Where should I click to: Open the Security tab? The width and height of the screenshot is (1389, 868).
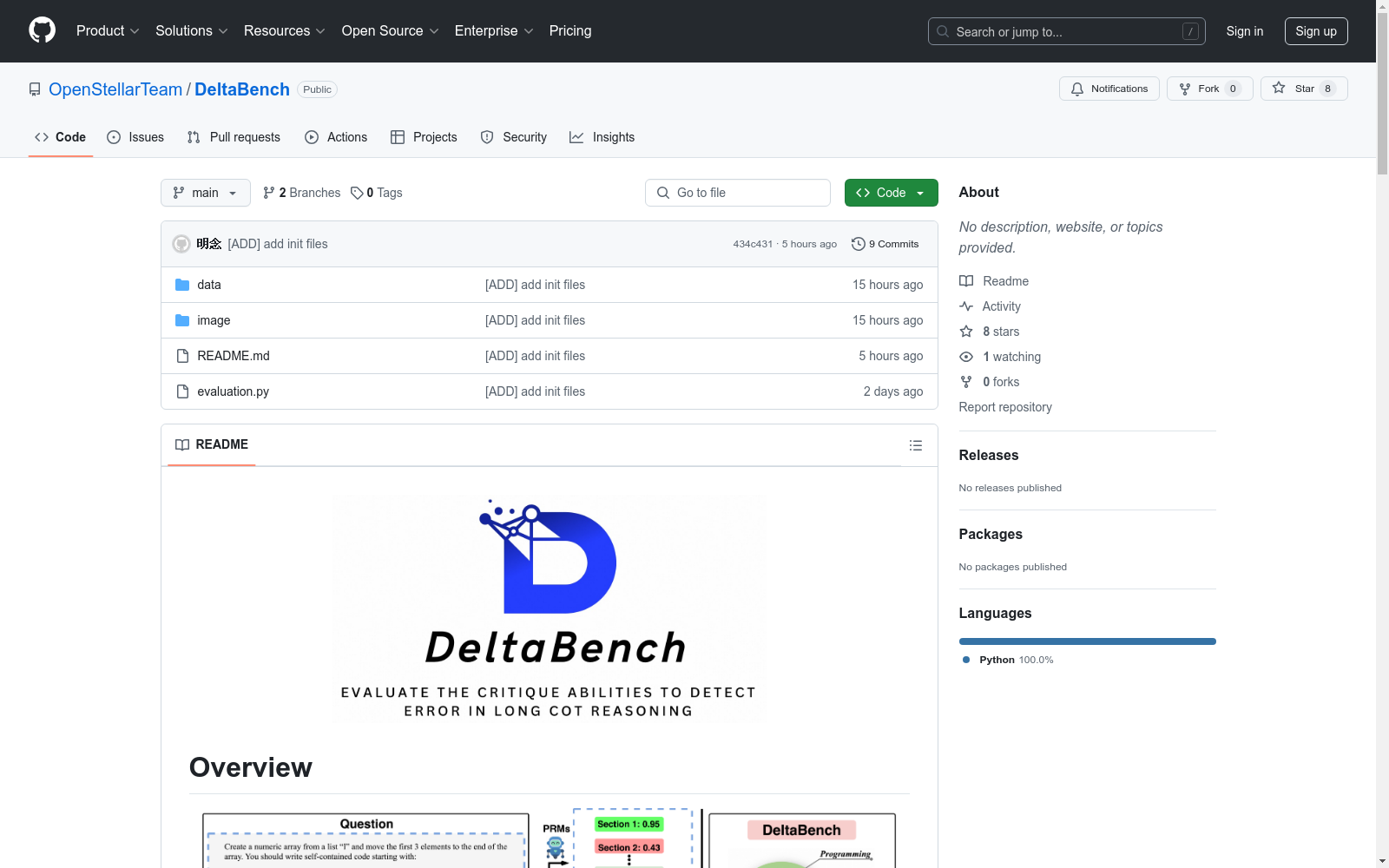click(514, 137)
